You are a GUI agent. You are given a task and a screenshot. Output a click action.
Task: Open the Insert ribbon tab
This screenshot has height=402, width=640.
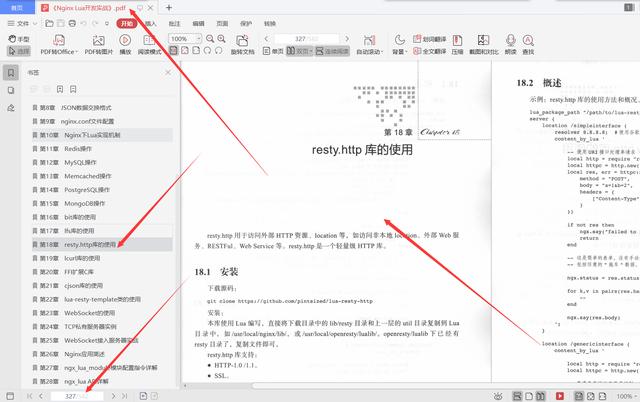coord(151,24)
